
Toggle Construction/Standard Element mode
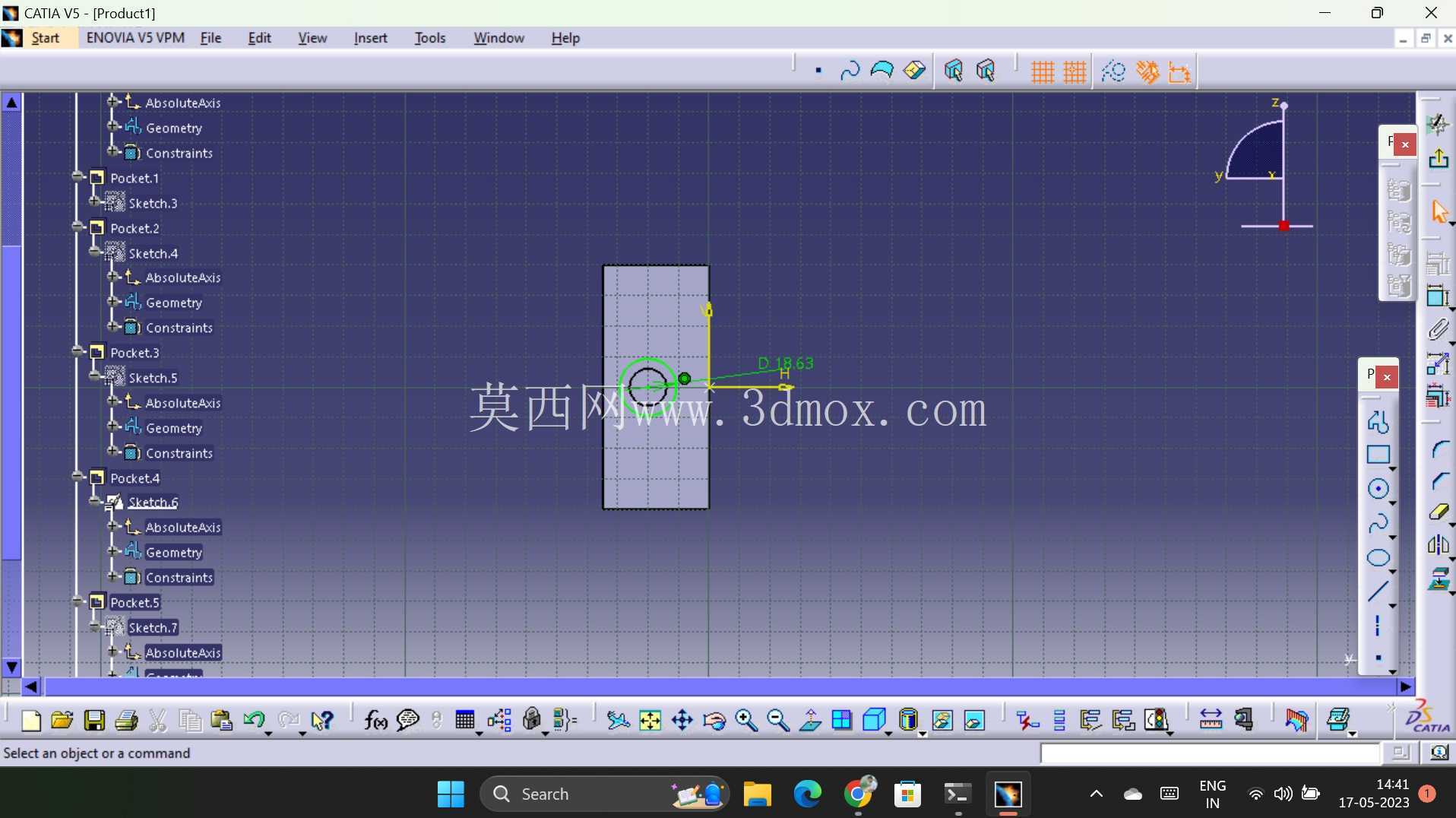coord(1114,72)
